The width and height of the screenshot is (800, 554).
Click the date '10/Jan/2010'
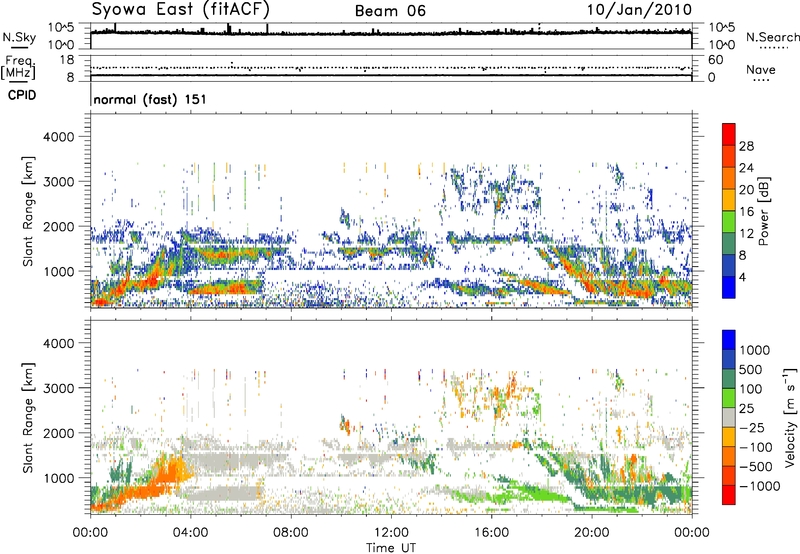[x=639, y=10]
